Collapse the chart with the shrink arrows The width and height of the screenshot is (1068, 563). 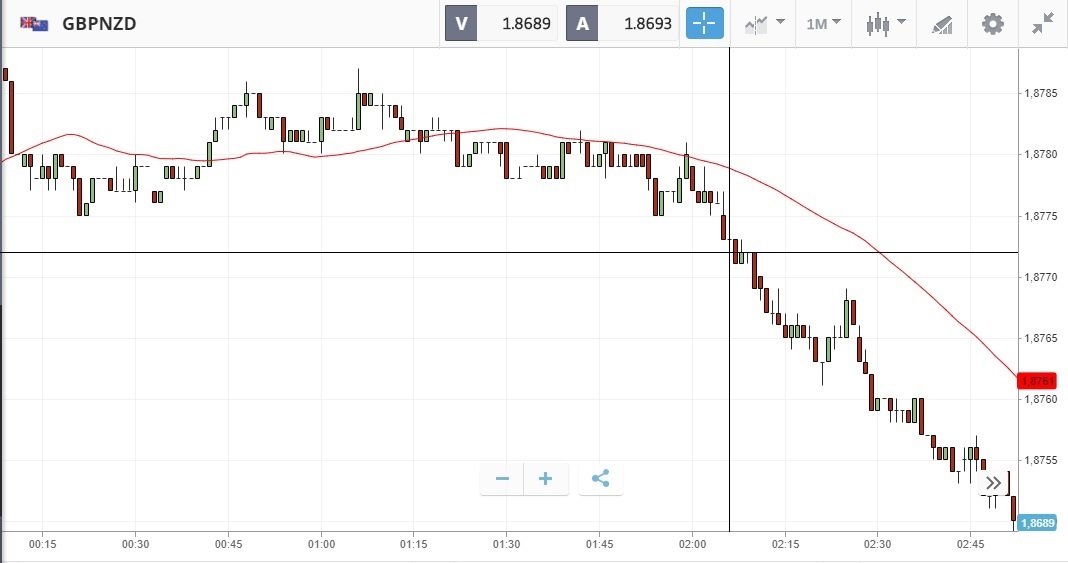click(x=1043, y=23)
